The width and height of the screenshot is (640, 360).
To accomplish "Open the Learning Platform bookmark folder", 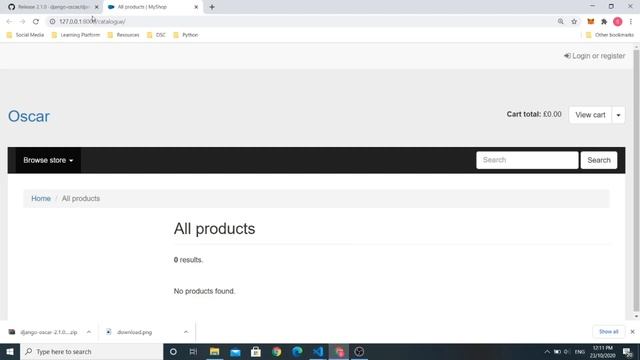I will point(76,35).
